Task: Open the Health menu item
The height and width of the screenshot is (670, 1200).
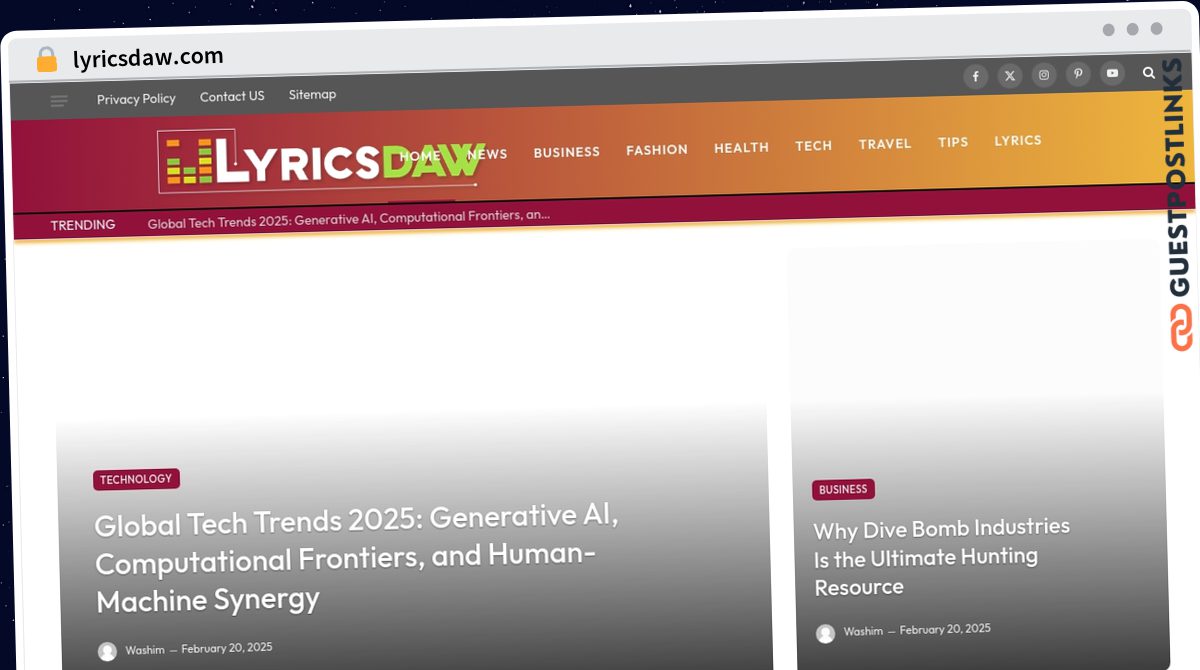Action: click(741, 147)
